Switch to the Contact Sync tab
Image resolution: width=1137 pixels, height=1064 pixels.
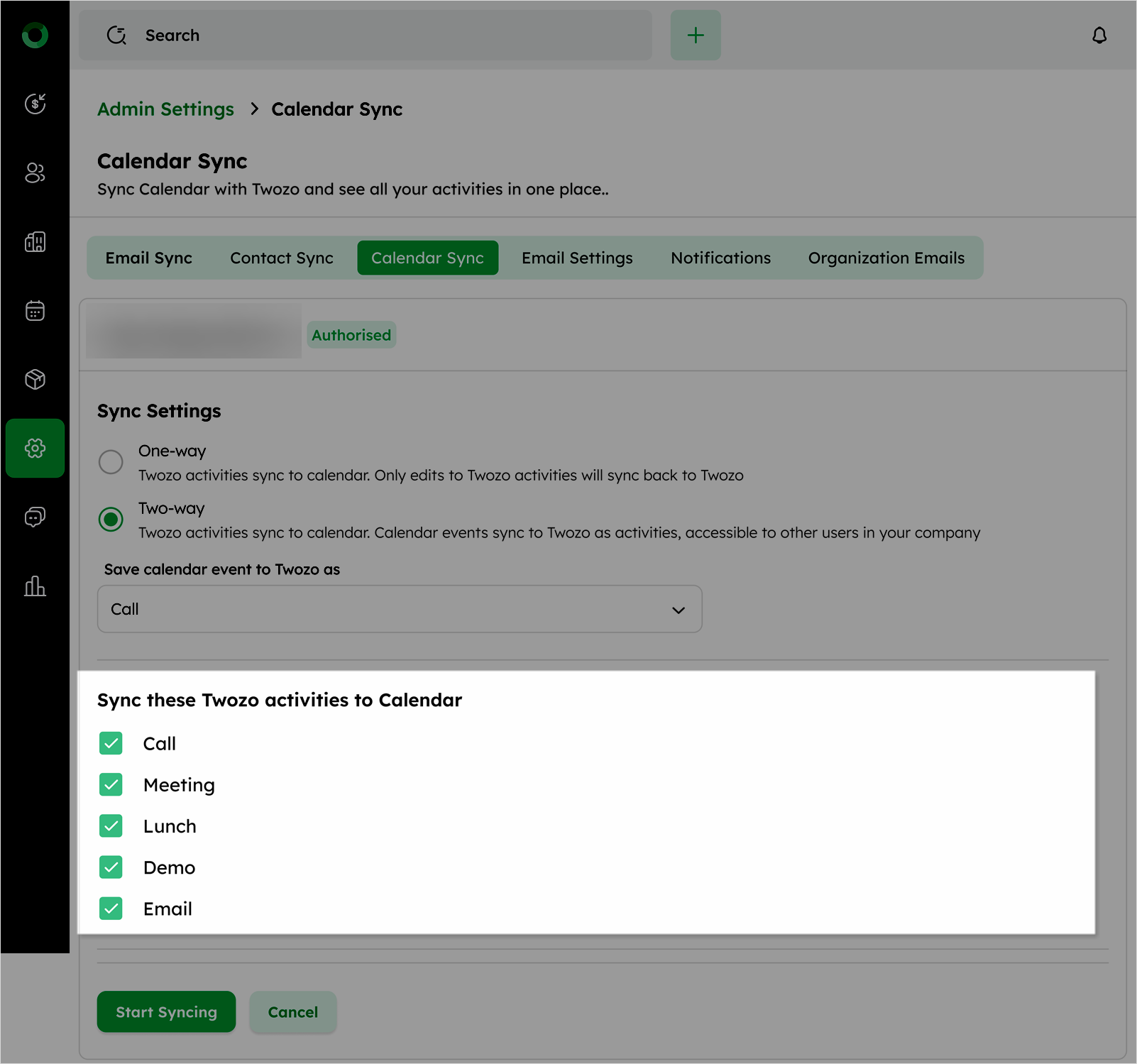pyautogui.click(x=282, y=258)
